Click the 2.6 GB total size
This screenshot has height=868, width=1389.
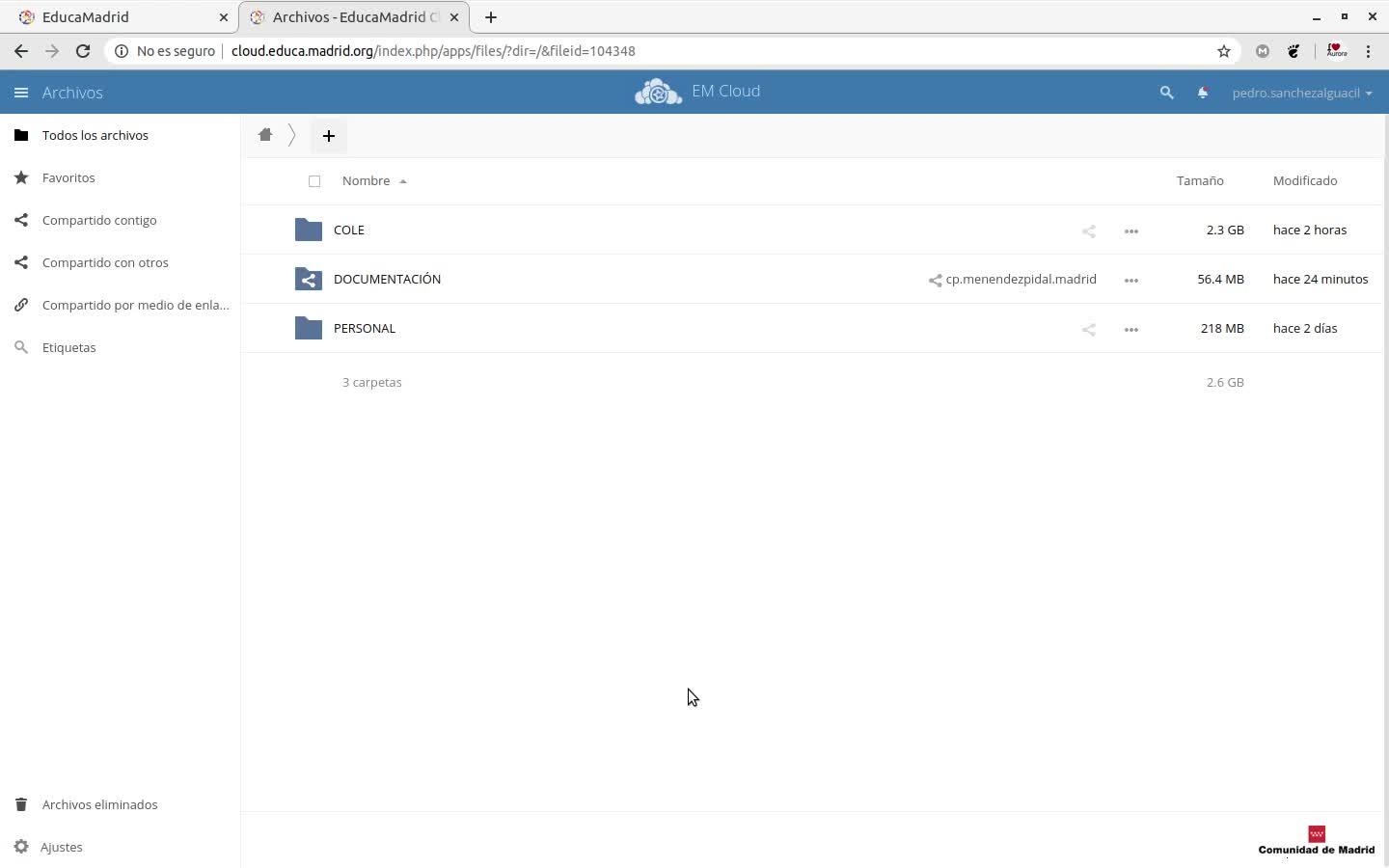click(1225, 382)
